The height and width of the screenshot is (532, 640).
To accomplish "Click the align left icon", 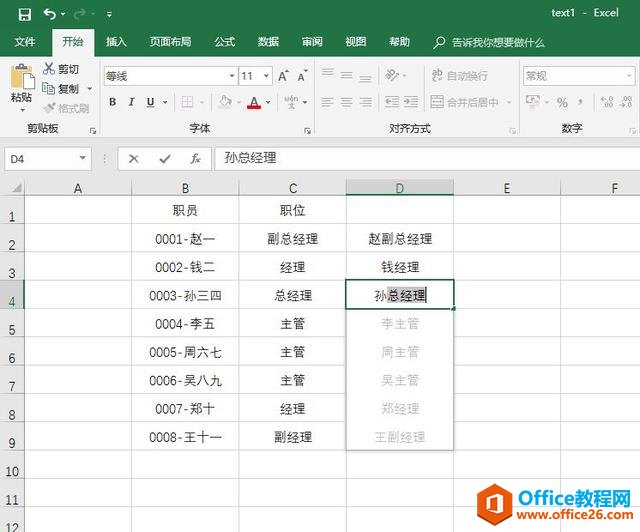I will (x=327, y=102).
